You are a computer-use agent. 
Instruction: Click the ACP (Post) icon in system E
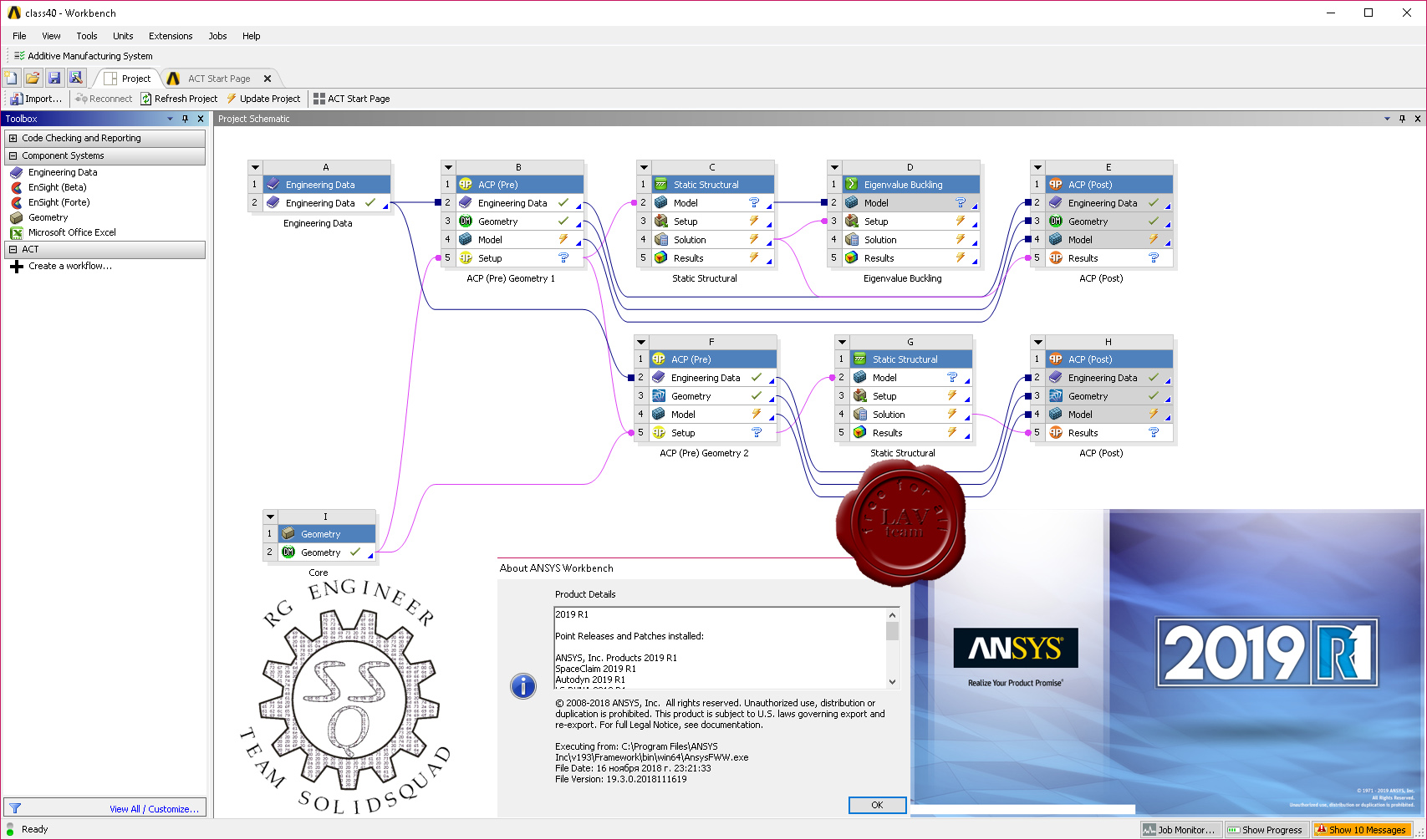click(1056, 185)
